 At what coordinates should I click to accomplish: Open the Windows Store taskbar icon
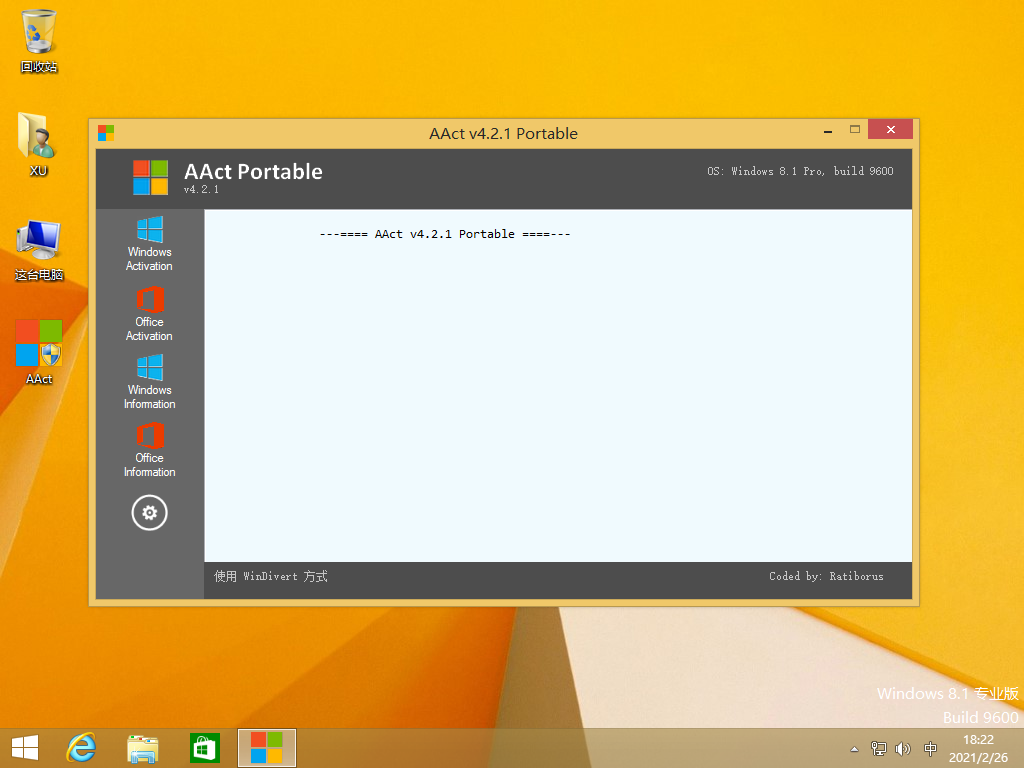click(x=204, y=747)
